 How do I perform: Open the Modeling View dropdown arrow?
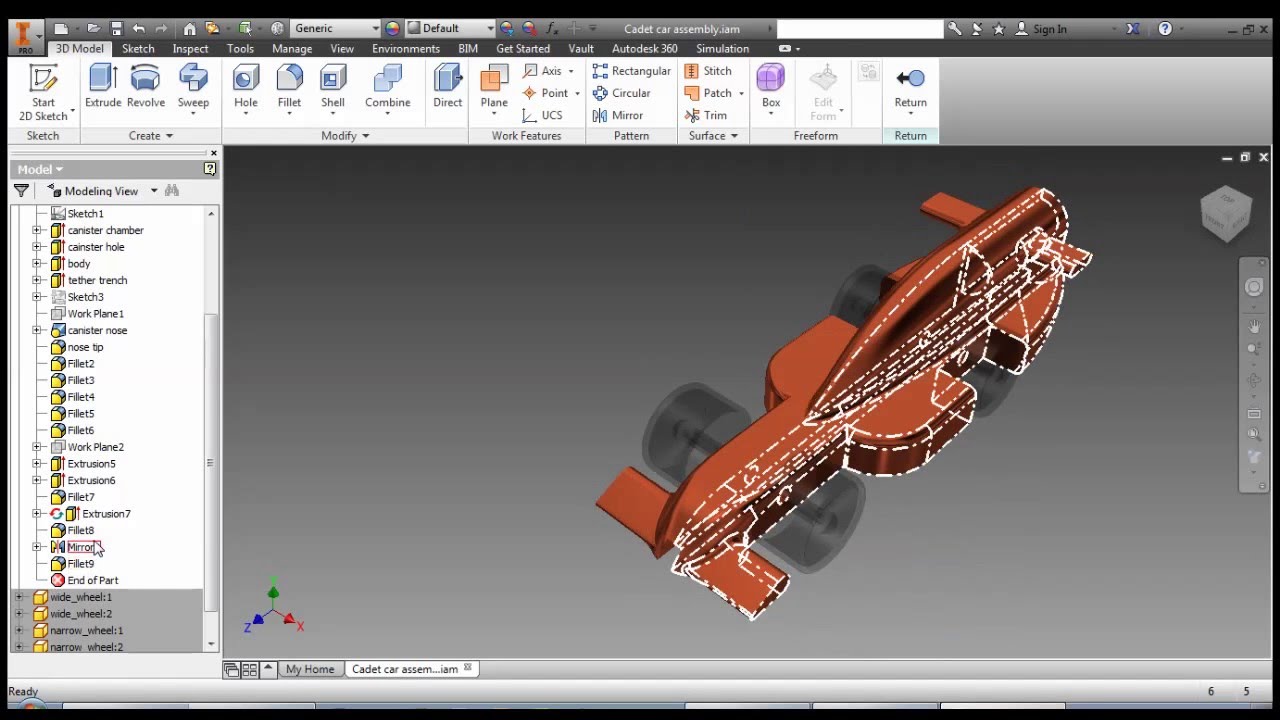click(154, 191)
